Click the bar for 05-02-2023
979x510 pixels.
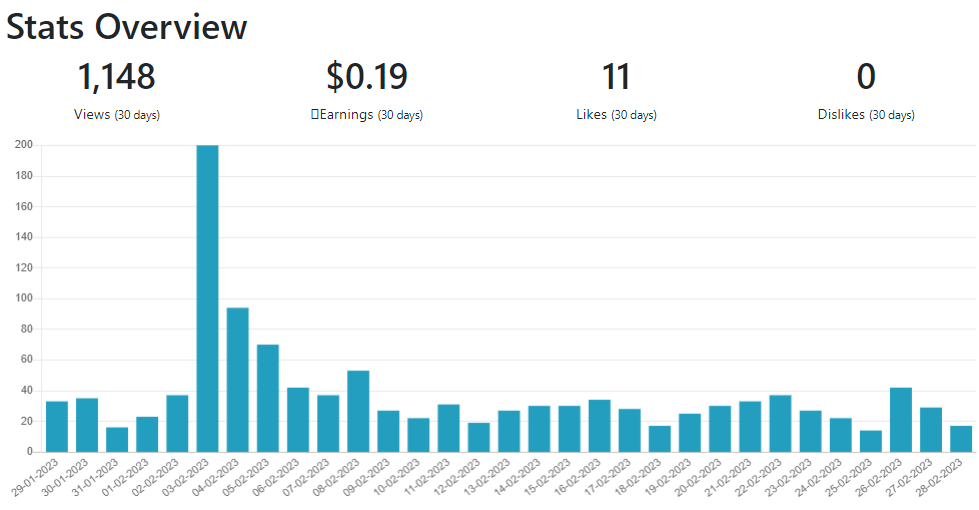point(268,398)
